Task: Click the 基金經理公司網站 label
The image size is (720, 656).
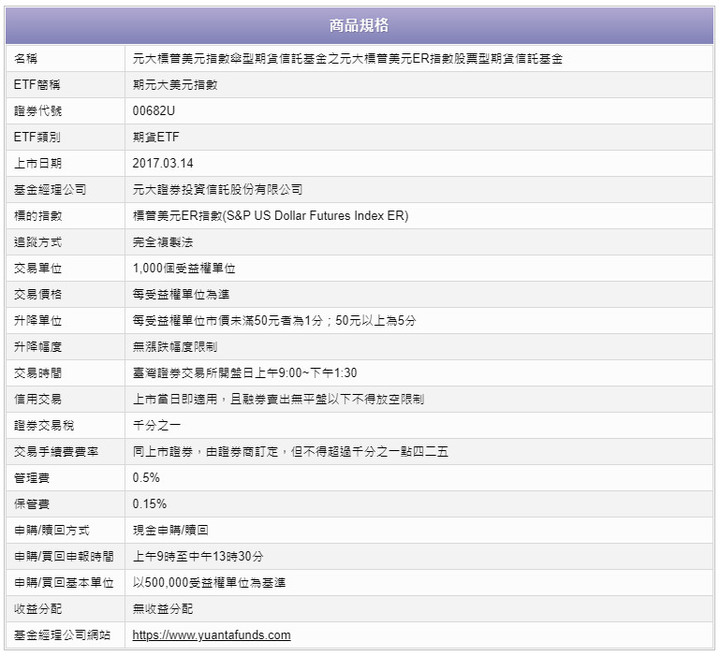Action: [x=62, y=635]
